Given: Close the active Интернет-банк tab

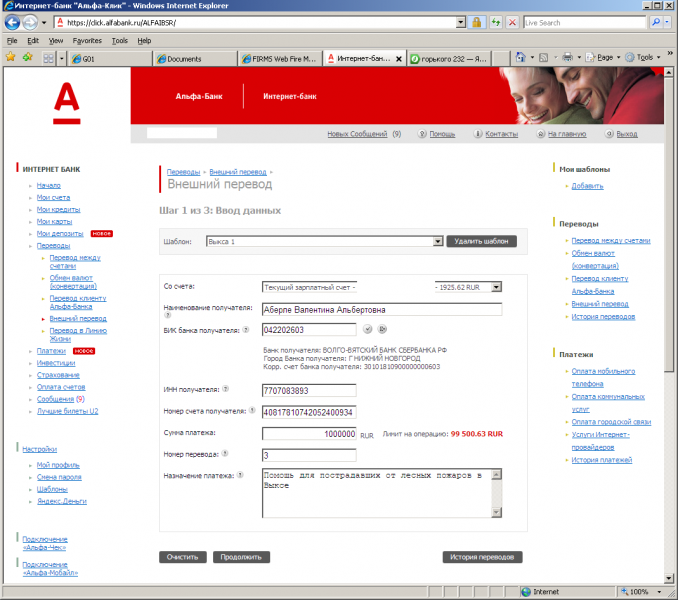Looking at the screenshot, I should tap(399, 59).
